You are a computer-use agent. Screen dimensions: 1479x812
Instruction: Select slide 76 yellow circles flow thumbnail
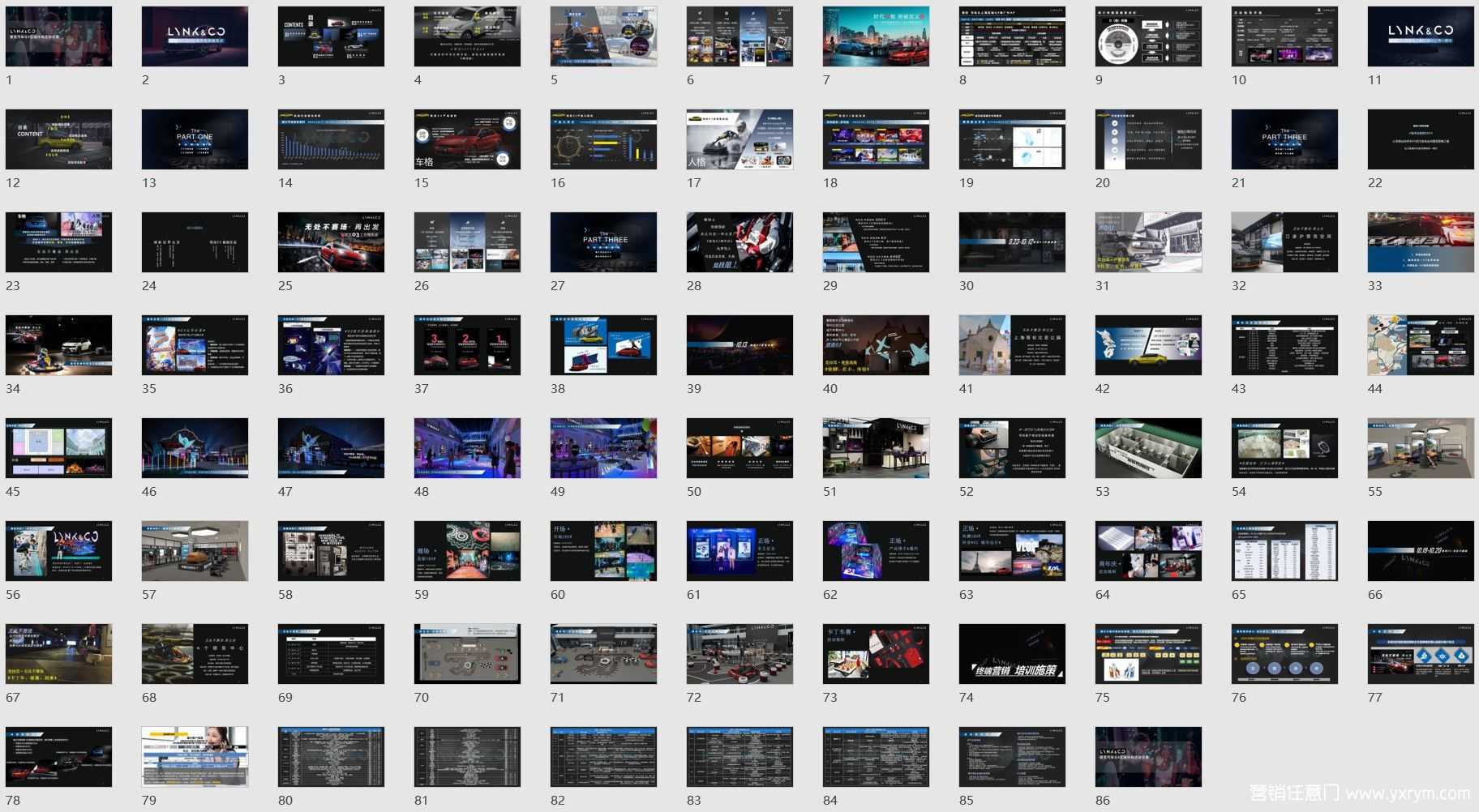[x=1284, y=654]
